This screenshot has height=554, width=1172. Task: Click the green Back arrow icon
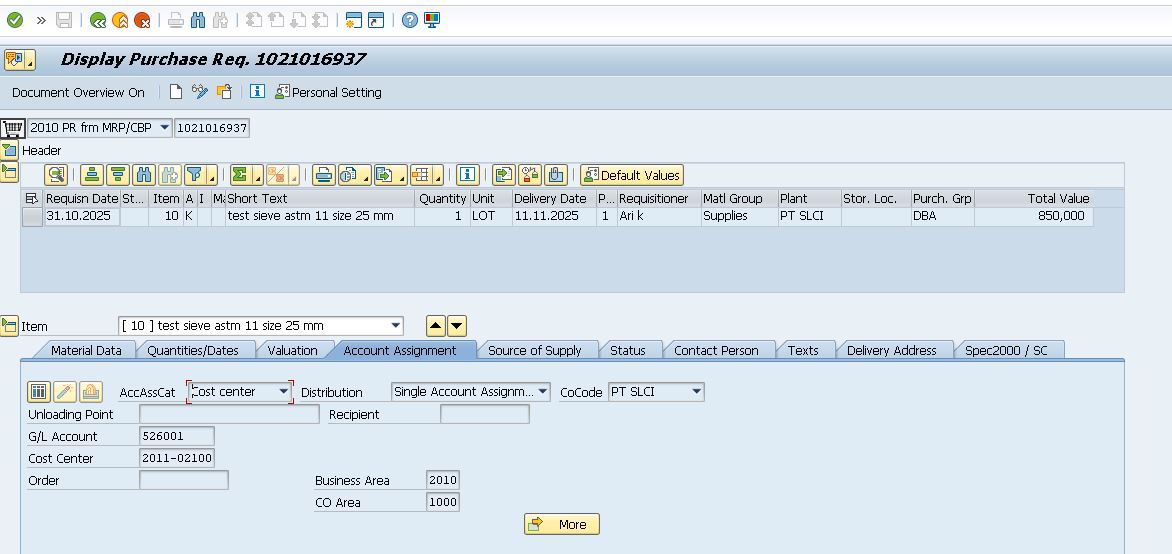pyautogui.click(x=98, y=20)
